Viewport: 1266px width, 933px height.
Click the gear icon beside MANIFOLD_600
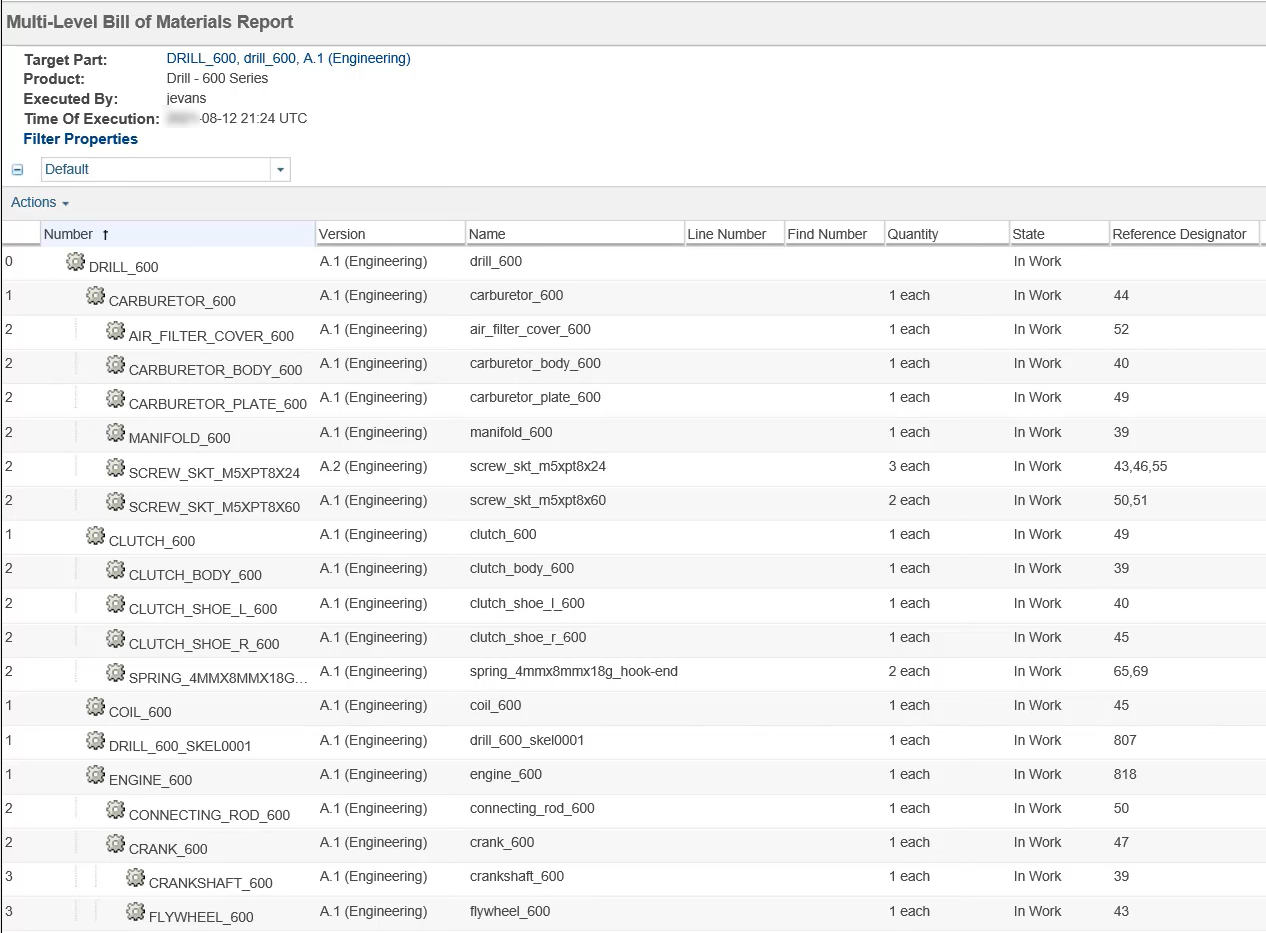(x=115, y=433)
